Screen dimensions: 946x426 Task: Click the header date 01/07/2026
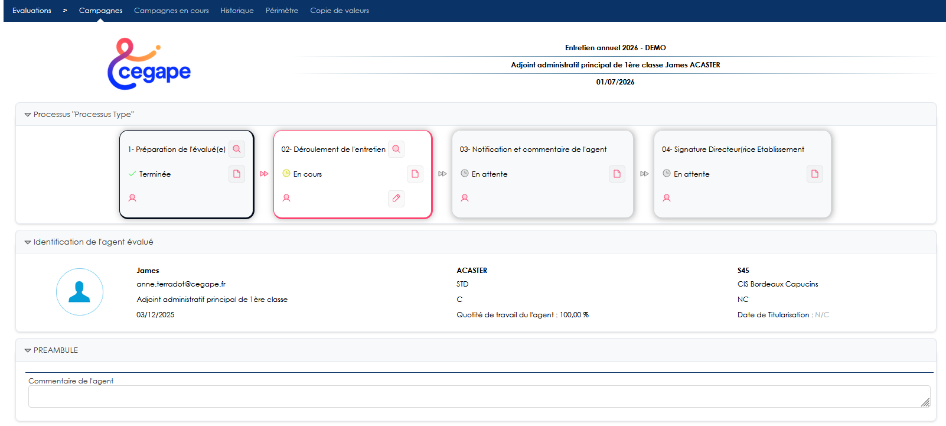pos(615,81)
